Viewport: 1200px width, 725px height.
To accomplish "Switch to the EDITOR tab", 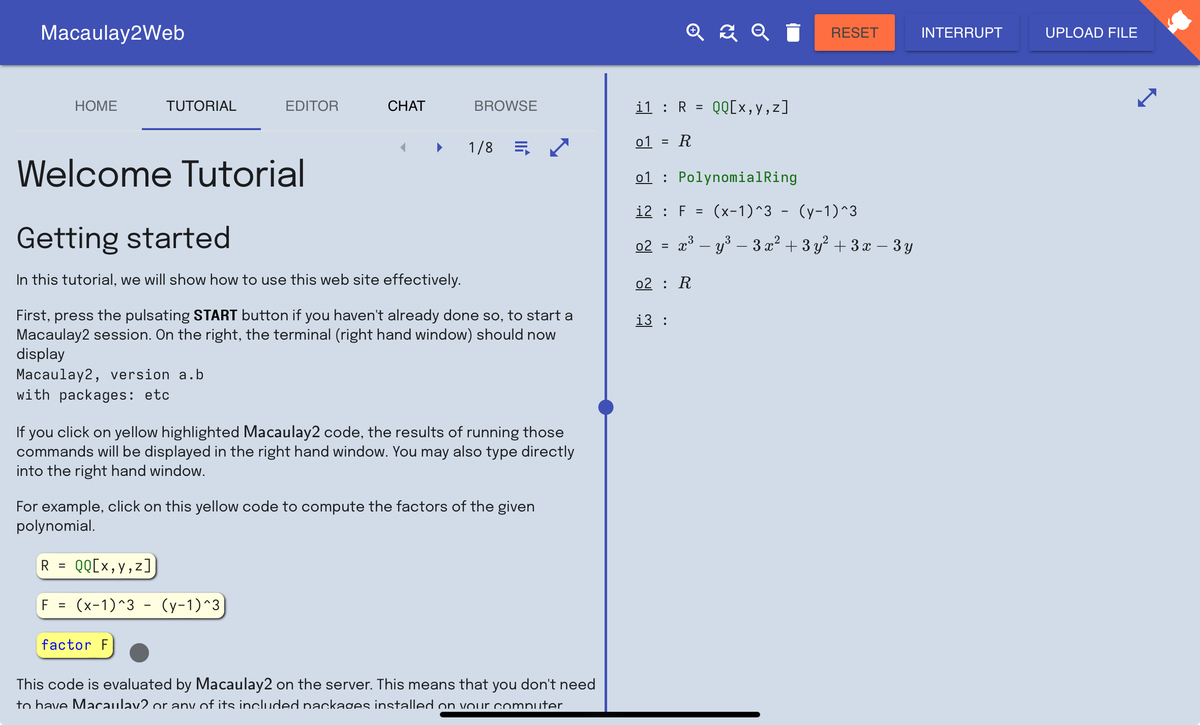I will click(311, 105).
